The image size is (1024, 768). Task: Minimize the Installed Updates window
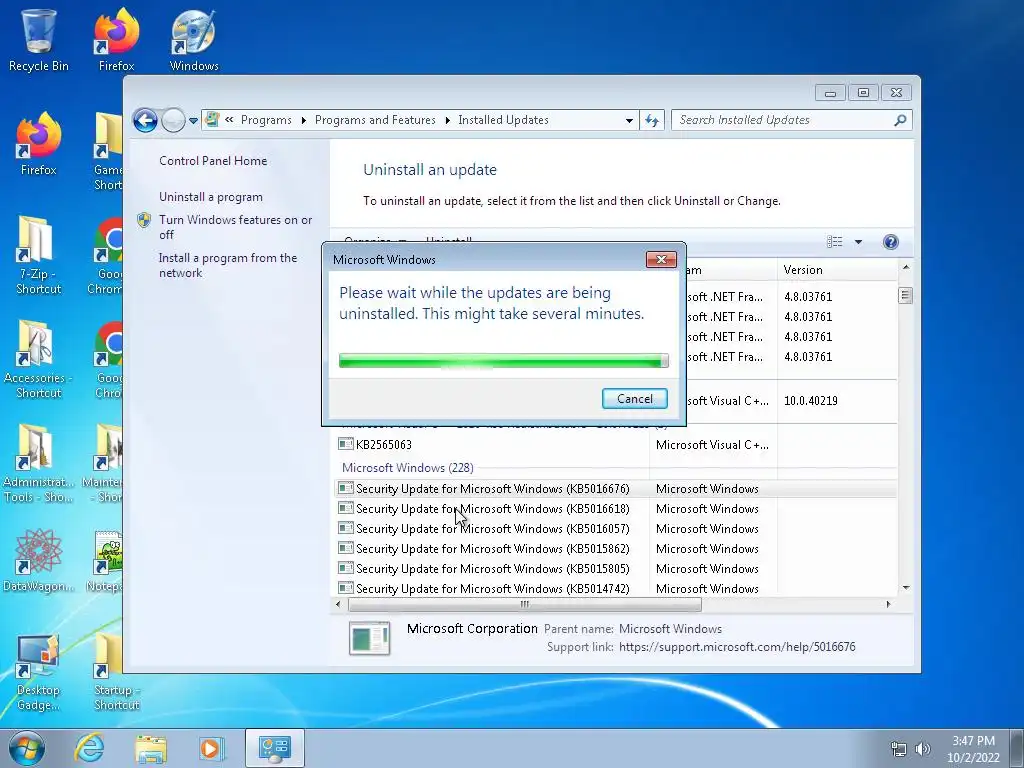point(830,93)
